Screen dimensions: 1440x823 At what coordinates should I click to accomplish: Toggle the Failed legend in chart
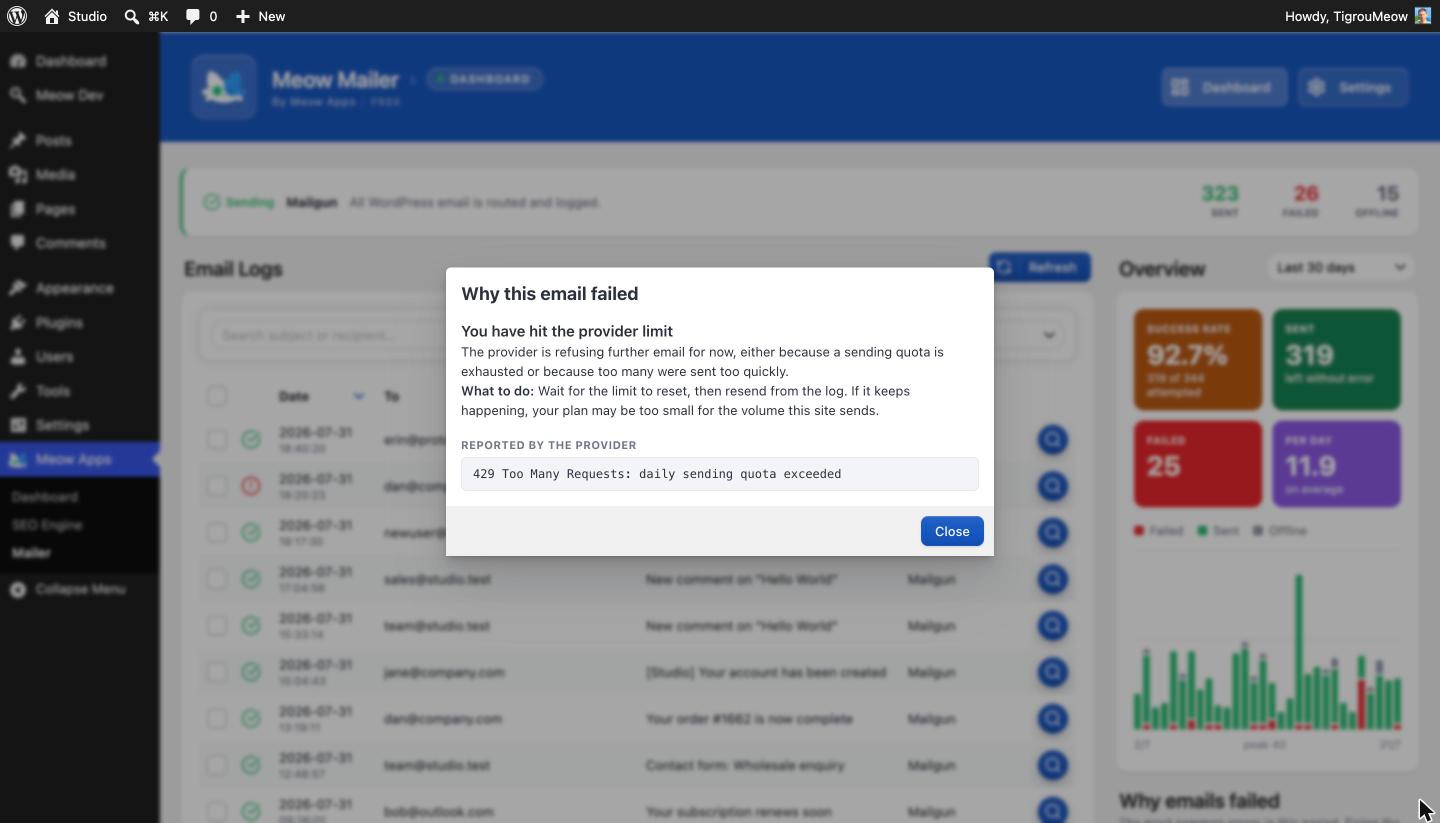(x=1158, y=531)
